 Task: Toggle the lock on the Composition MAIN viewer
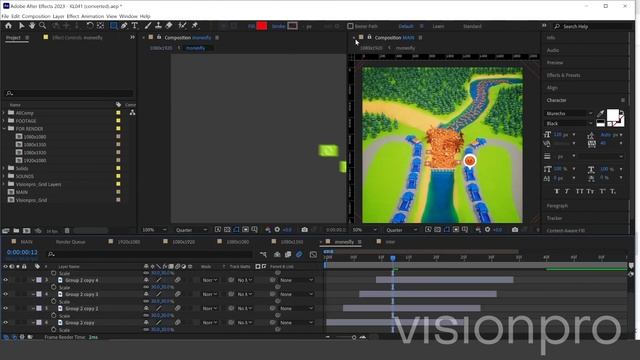369,37
